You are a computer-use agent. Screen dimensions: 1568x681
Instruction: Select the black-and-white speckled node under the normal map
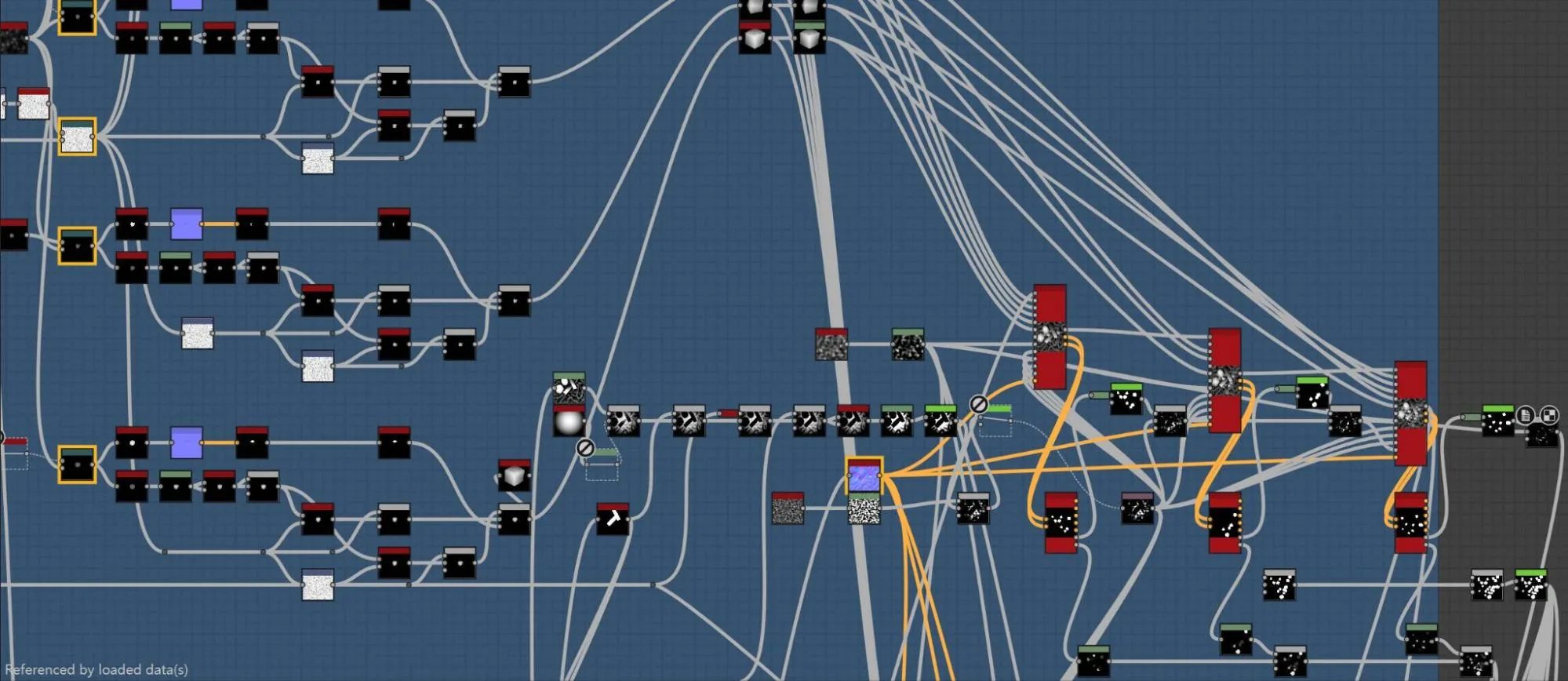864,511
